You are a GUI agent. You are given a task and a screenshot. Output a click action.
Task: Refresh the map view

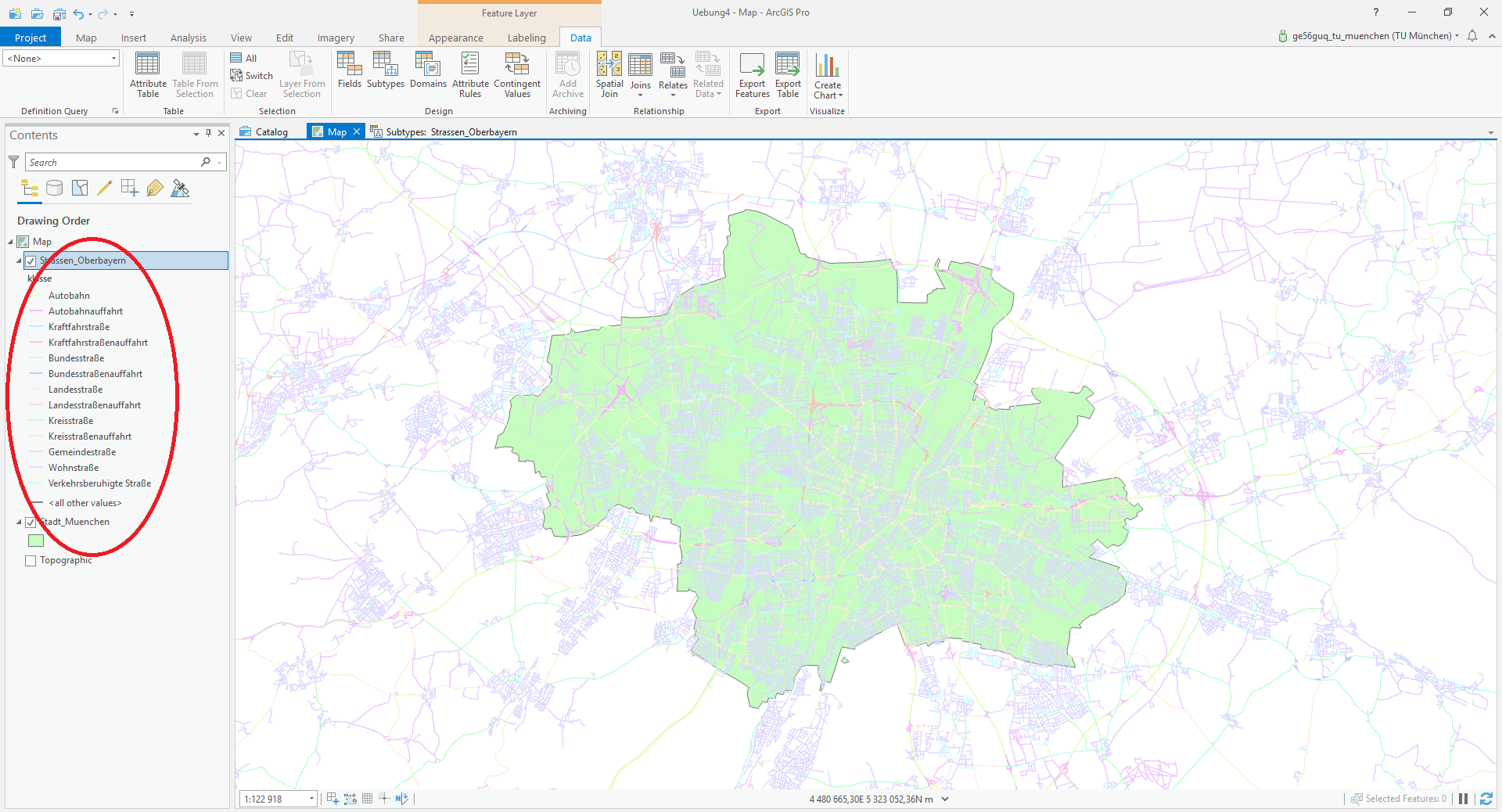click(1486, 799)
